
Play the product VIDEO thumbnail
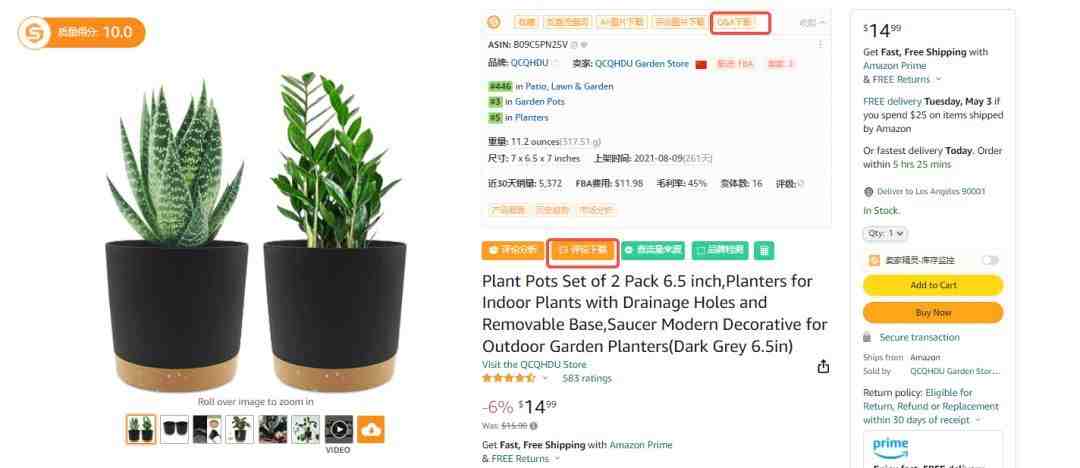(339, 429)
